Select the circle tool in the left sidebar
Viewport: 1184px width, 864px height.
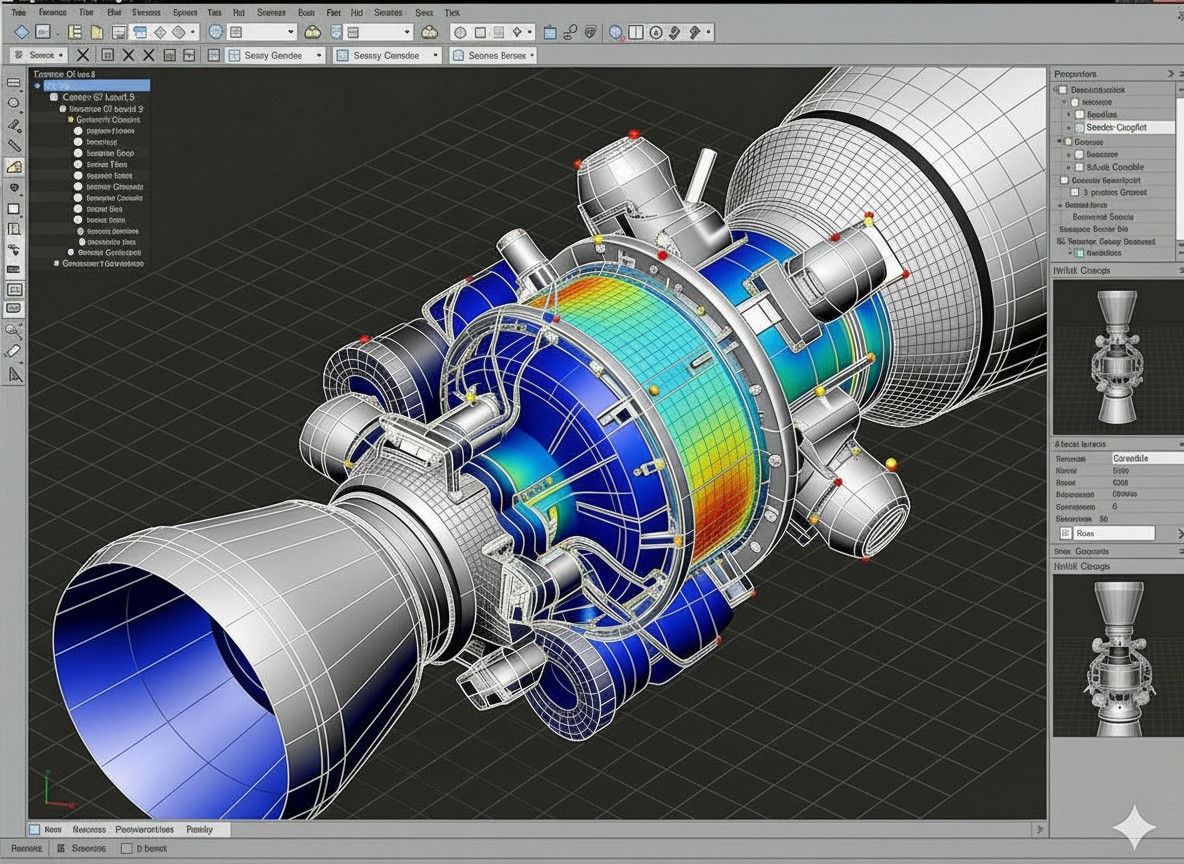14,103
